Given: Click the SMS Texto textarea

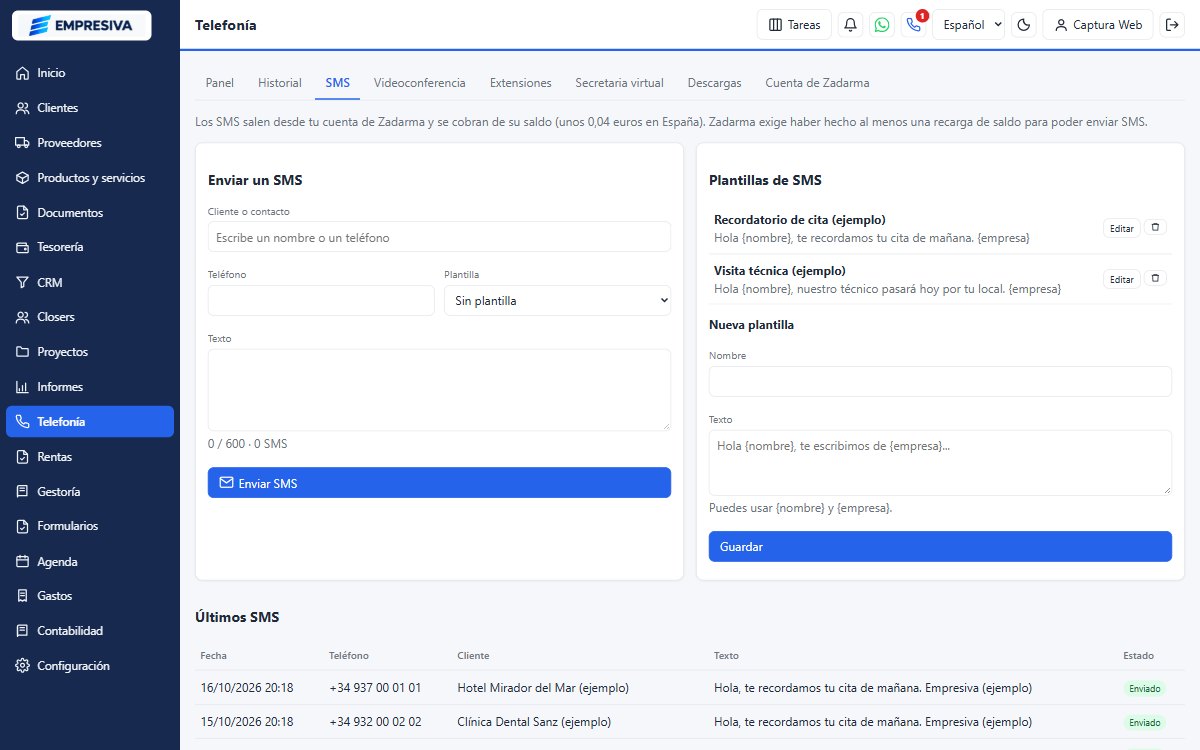Looking at the screenshot, I should pos(439,390).
